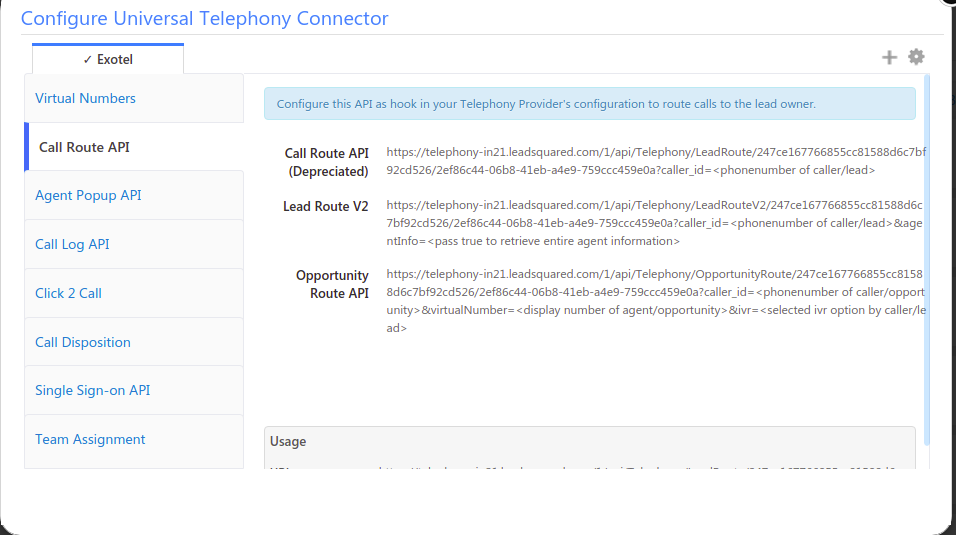Open connector settings gear icon
The height and width of the screenshot is (535, 956).
pyautogui.click(x=916, y=57)
